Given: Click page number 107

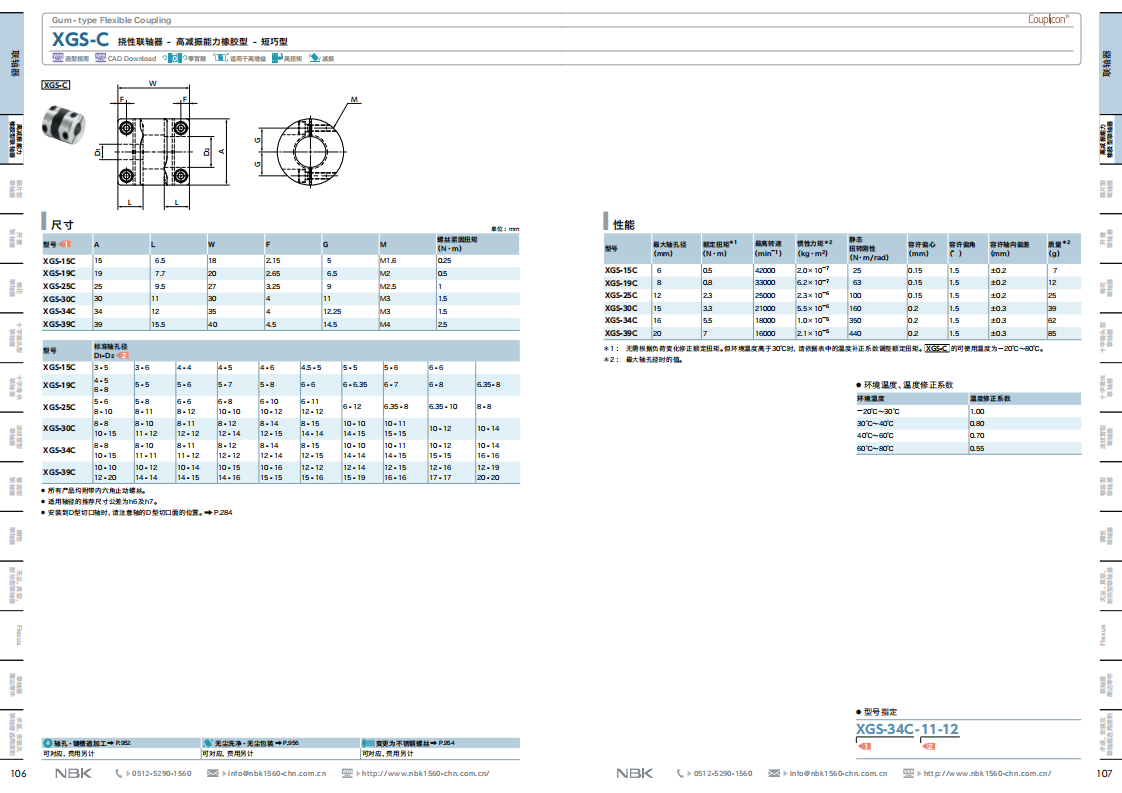Looking at the screenshot, I should pyautogui.click(x=1104, y=774).
